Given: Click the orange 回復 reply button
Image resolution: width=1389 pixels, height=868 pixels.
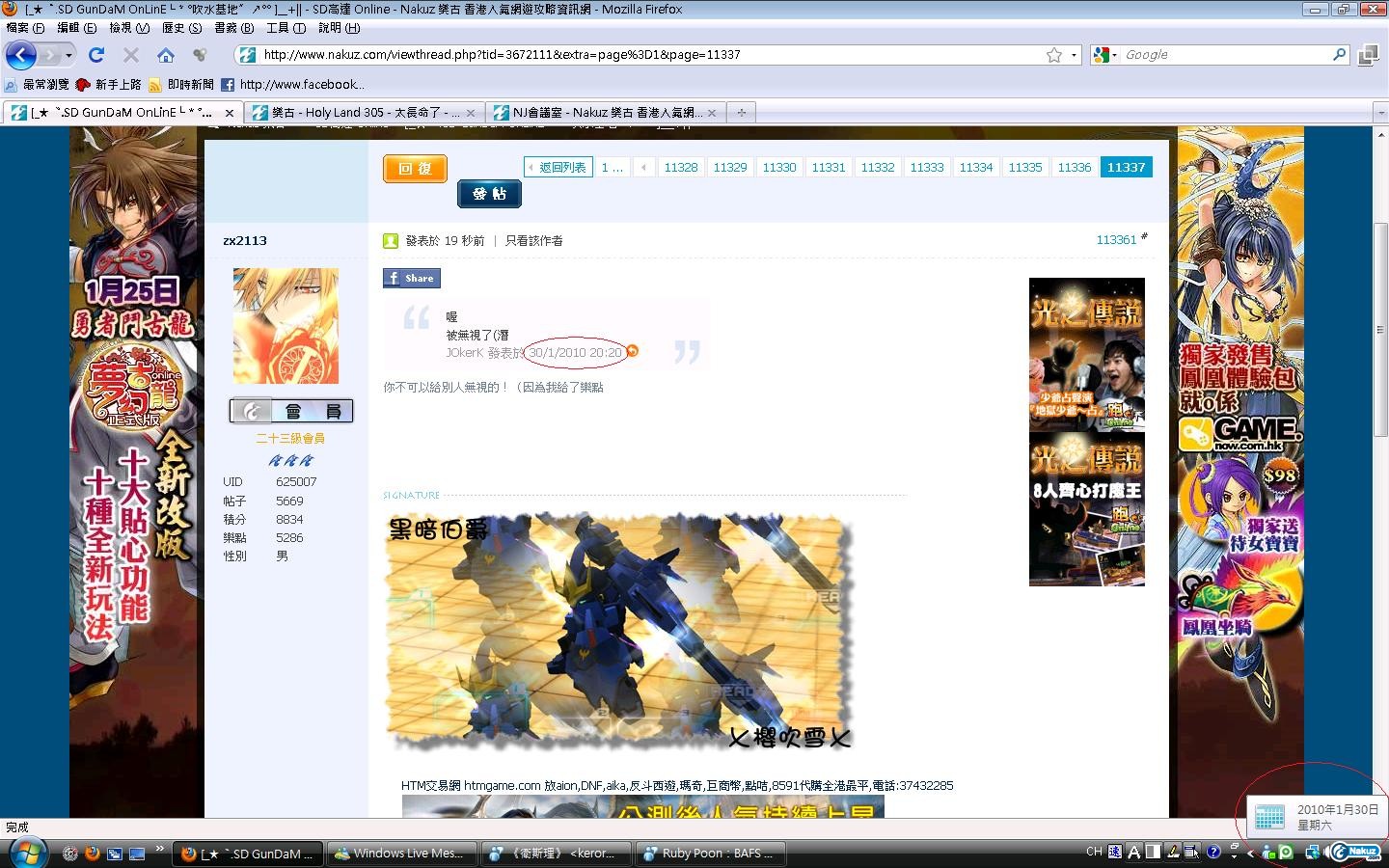Looking at the screenshot, I should [415, 169].
